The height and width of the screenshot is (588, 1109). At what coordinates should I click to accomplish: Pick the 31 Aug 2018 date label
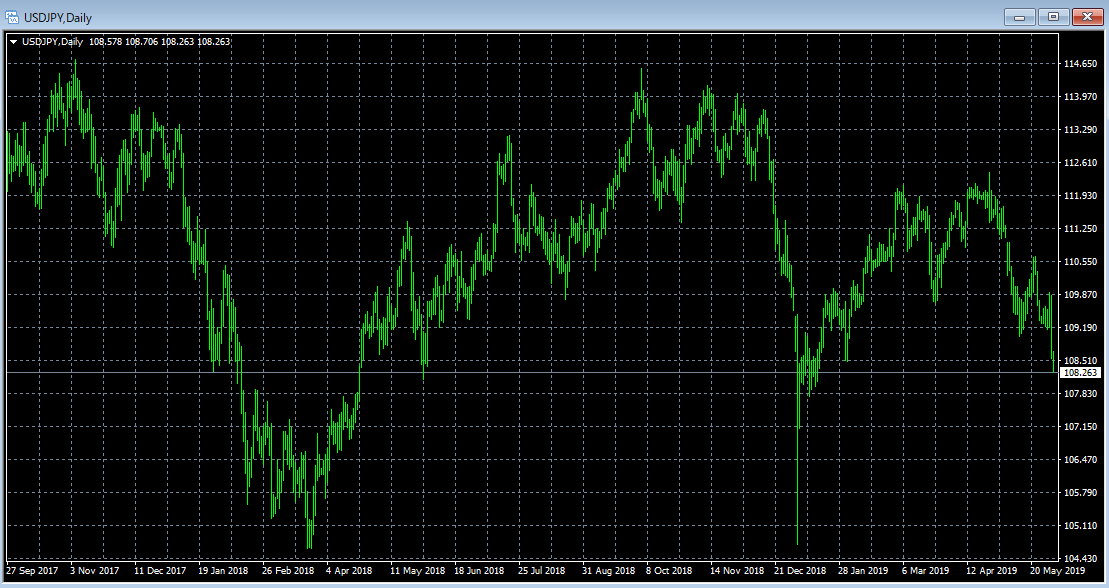[x=608, y=570]
